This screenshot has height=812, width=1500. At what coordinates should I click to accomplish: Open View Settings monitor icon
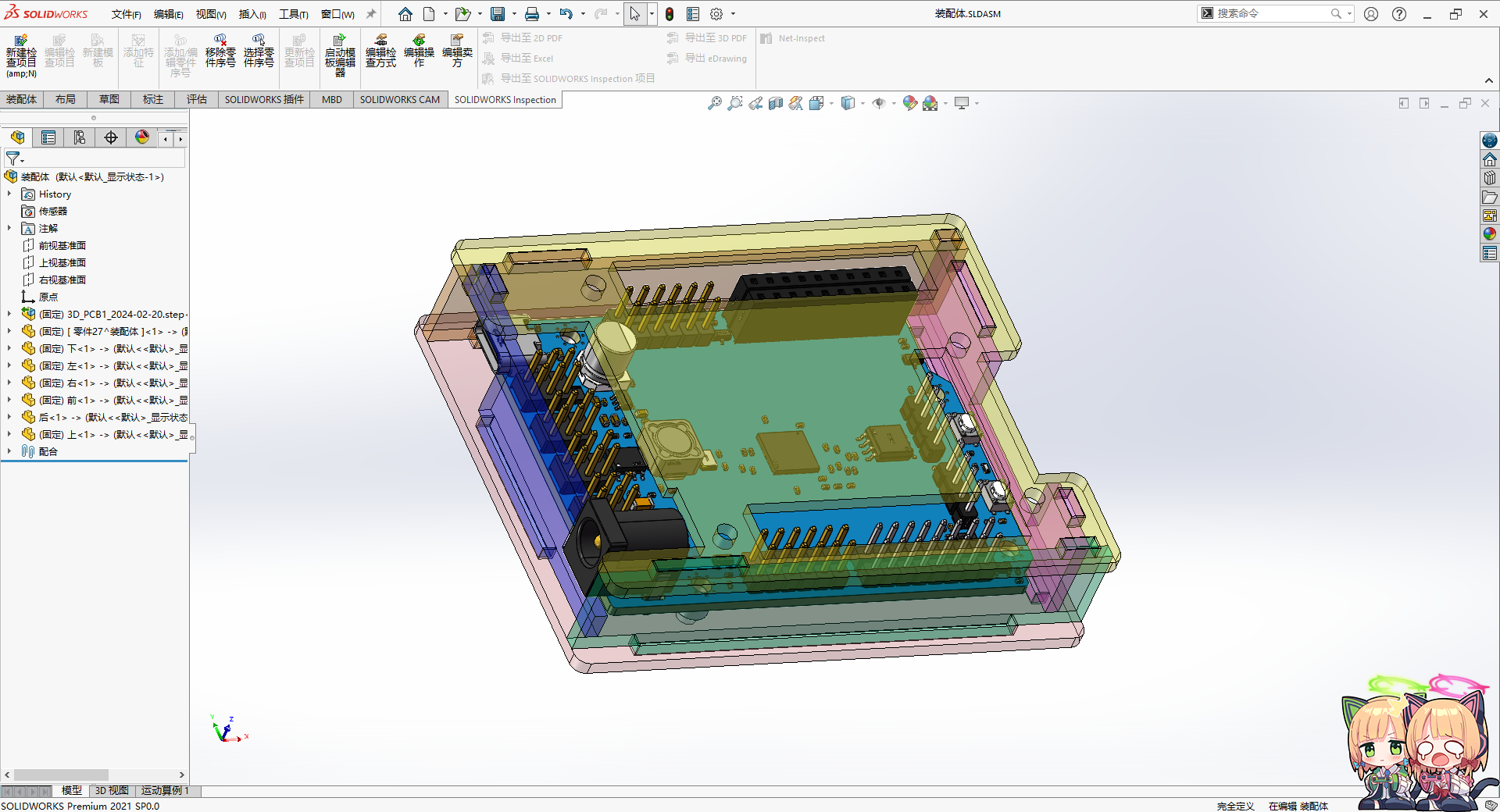coord(962,103)
